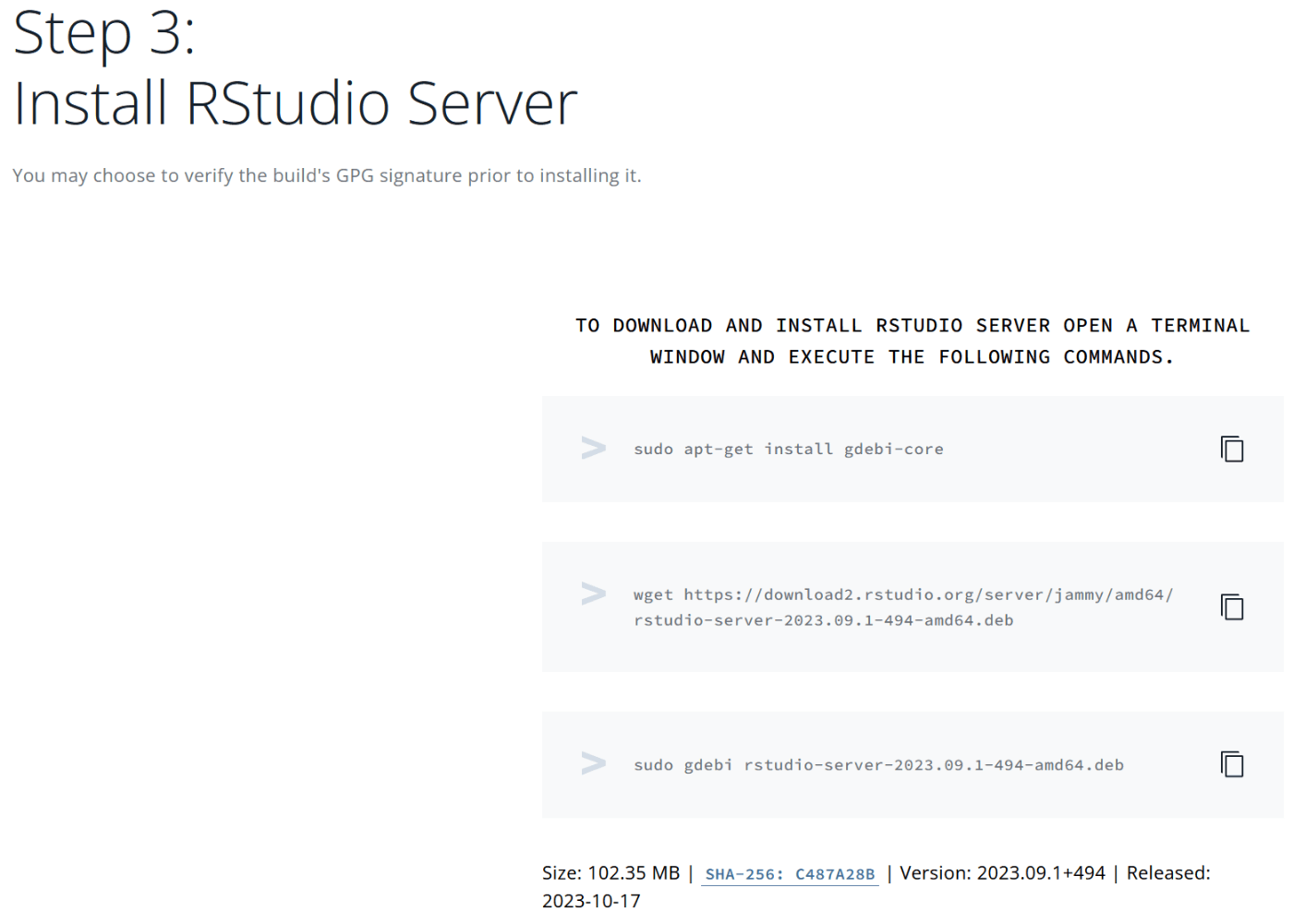Copy the wget download command
The image size is (1293, 924).
coord(1232,606)
